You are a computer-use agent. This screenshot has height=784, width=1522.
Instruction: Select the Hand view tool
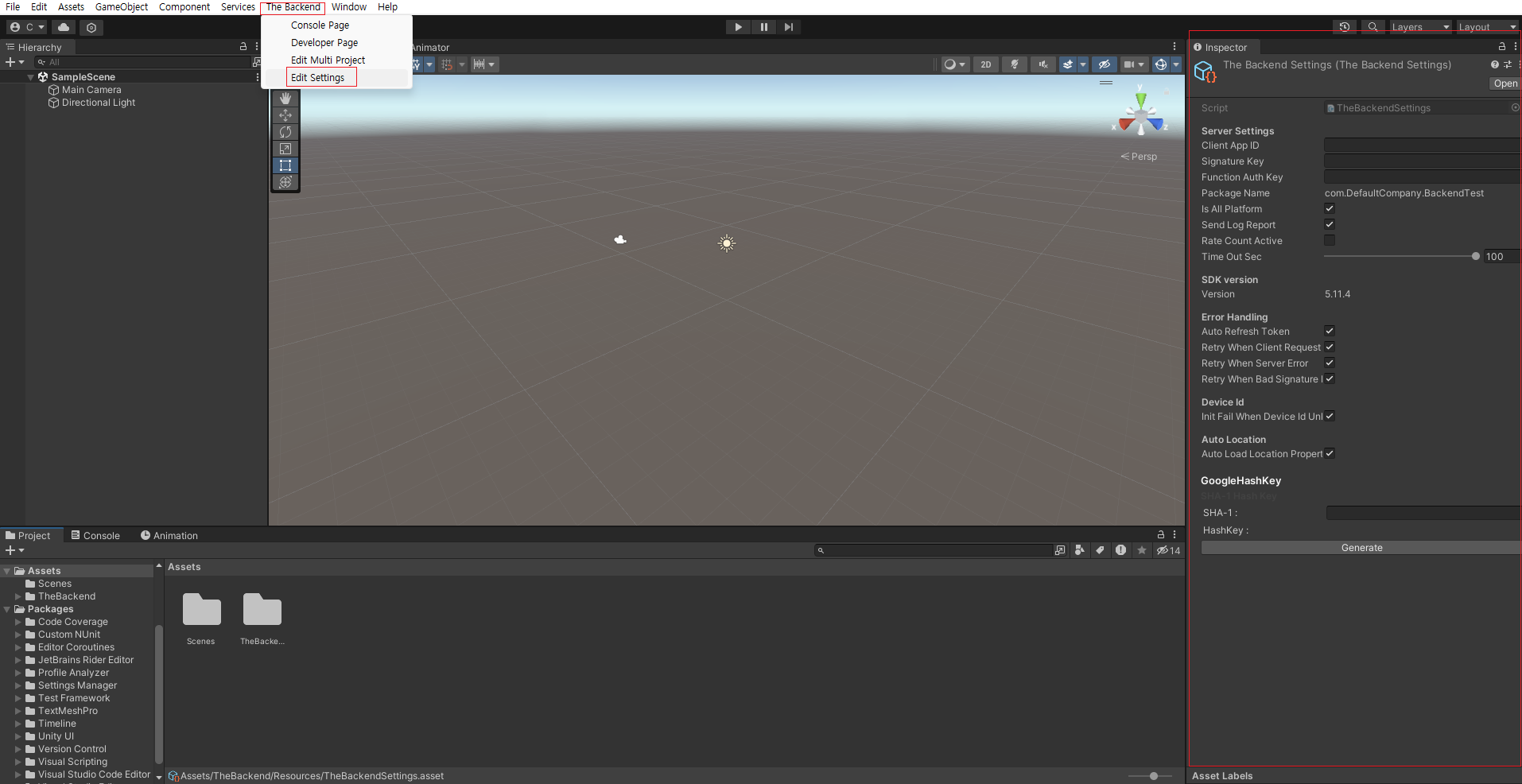point(285,99)
